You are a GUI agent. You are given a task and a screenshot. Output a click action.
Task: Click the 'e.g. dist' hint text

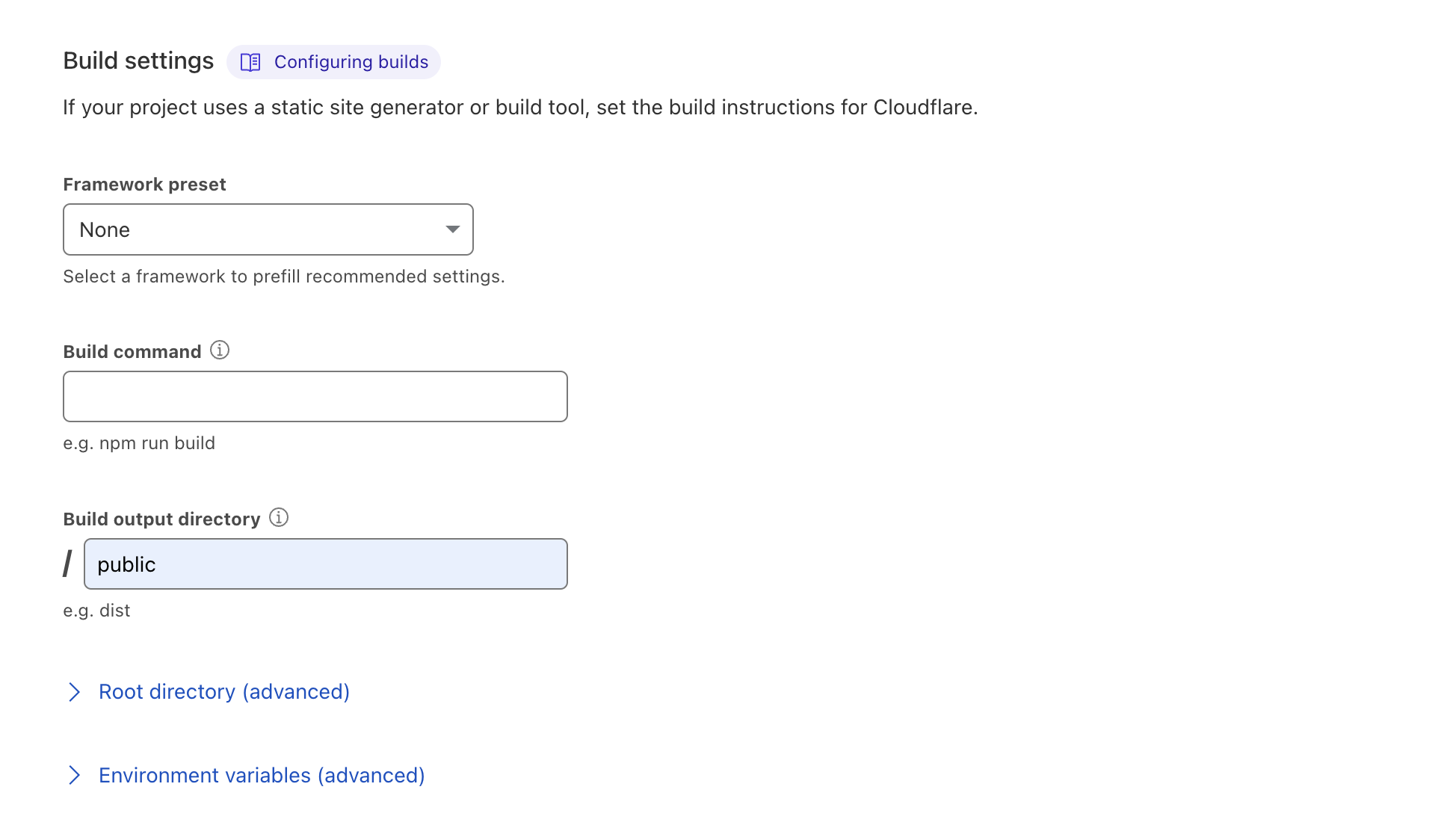tap(96, 611)
